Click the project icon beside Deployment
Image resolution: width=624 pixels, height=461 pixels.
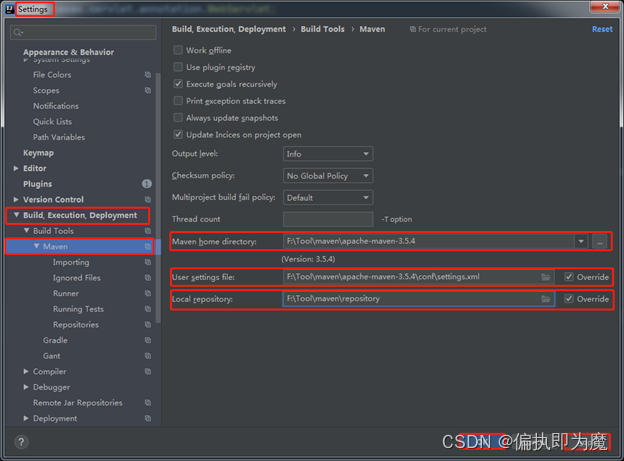(148, 418)
